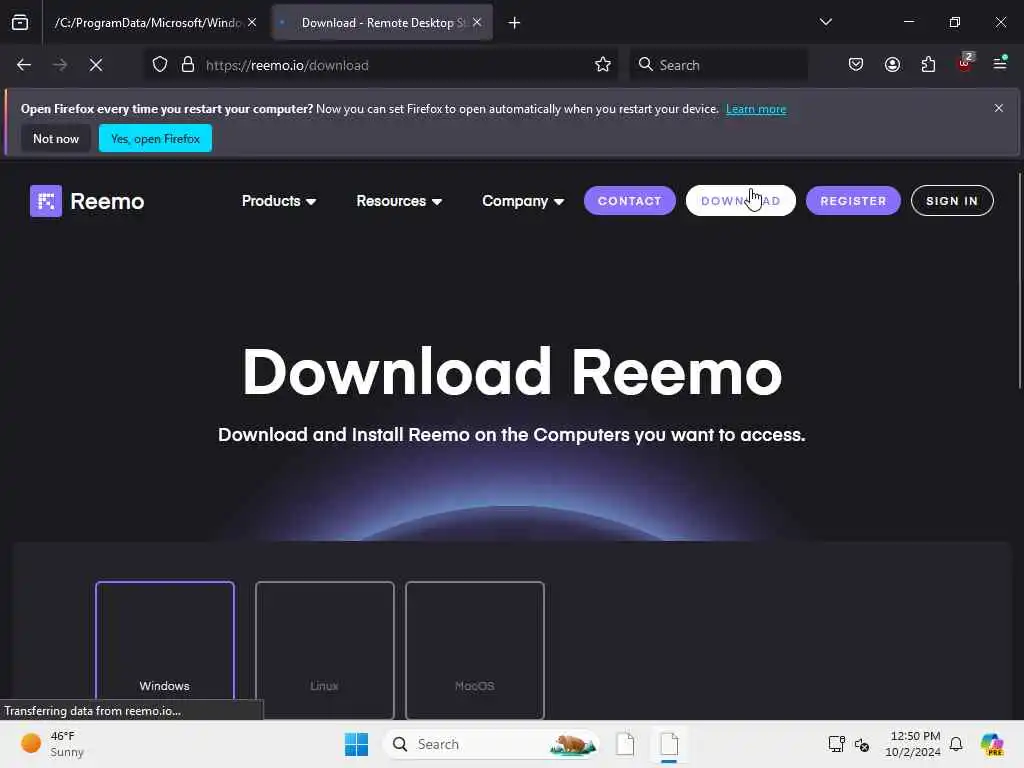Open uBlock Origin extension icon
The width and height of the screenshot is (1024, 768).
965,63
